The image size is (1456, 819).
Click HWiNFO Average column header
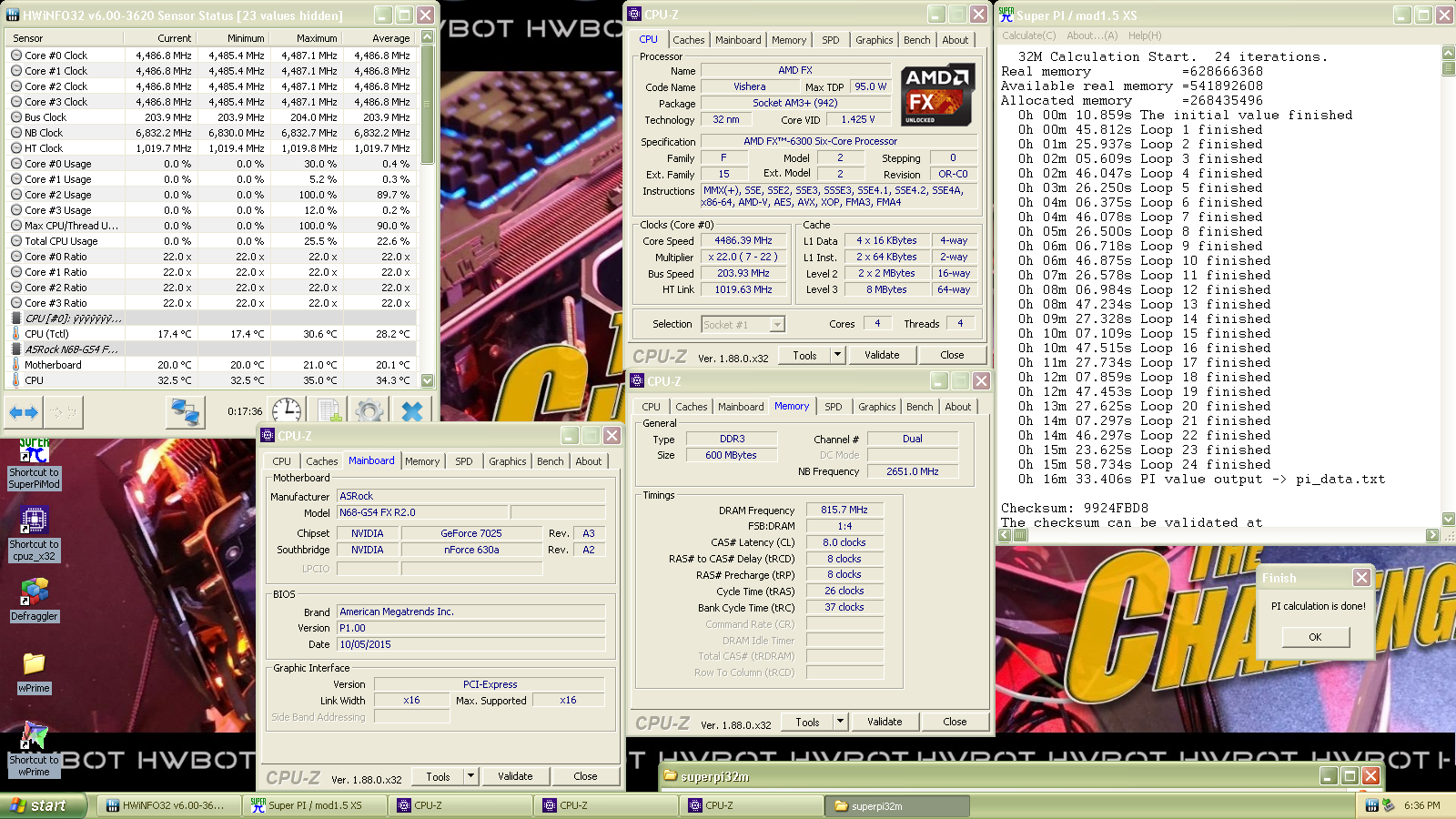coord(379,38)
